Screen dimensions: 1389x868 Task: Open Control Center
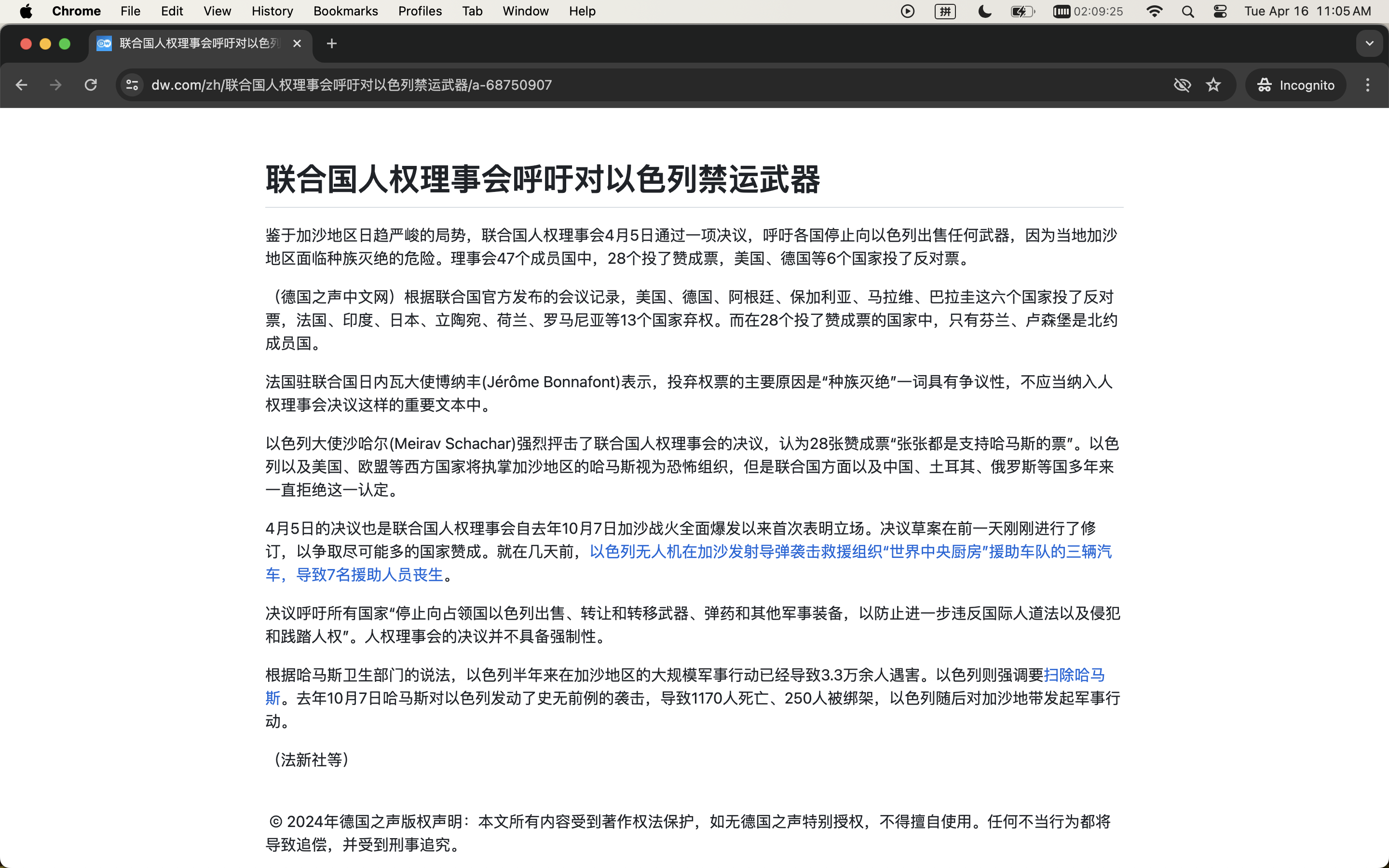pos(1220,11)
